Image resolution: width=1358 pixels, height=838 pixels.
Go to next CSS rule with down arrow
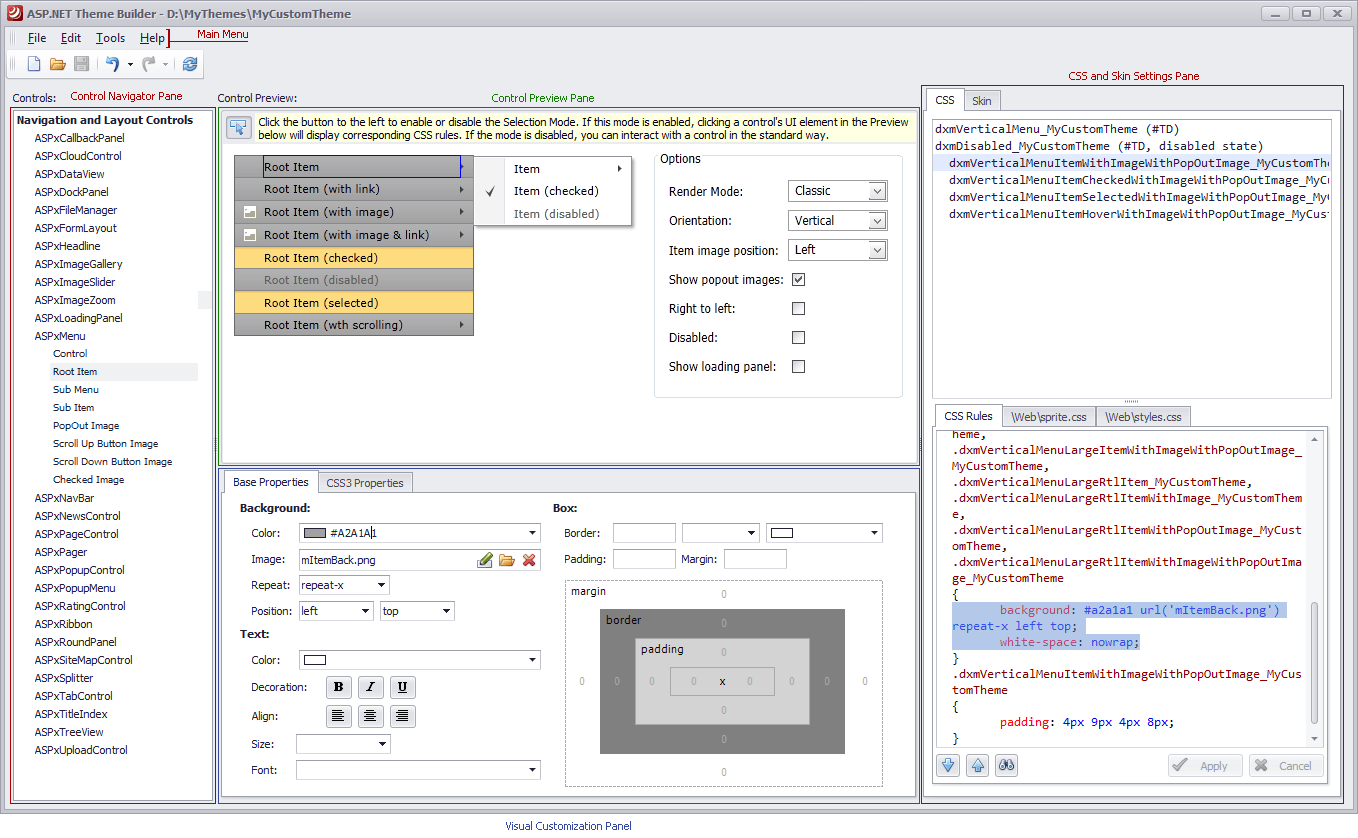point(949,765)
